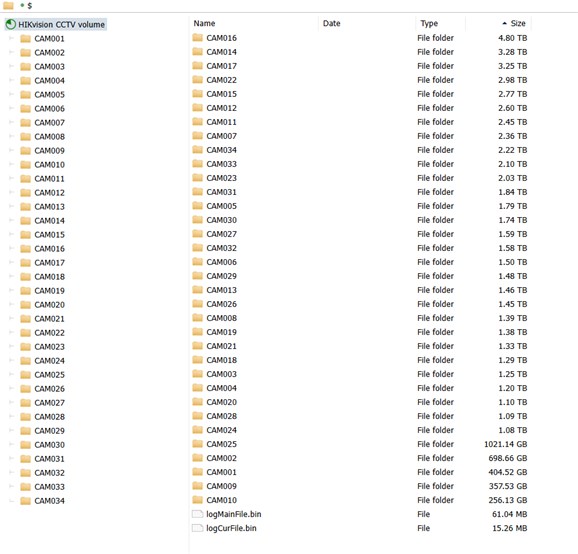This screenshot has width=578, height=554.
Task: Sort the list by the Size column
Action: [518, 23]
